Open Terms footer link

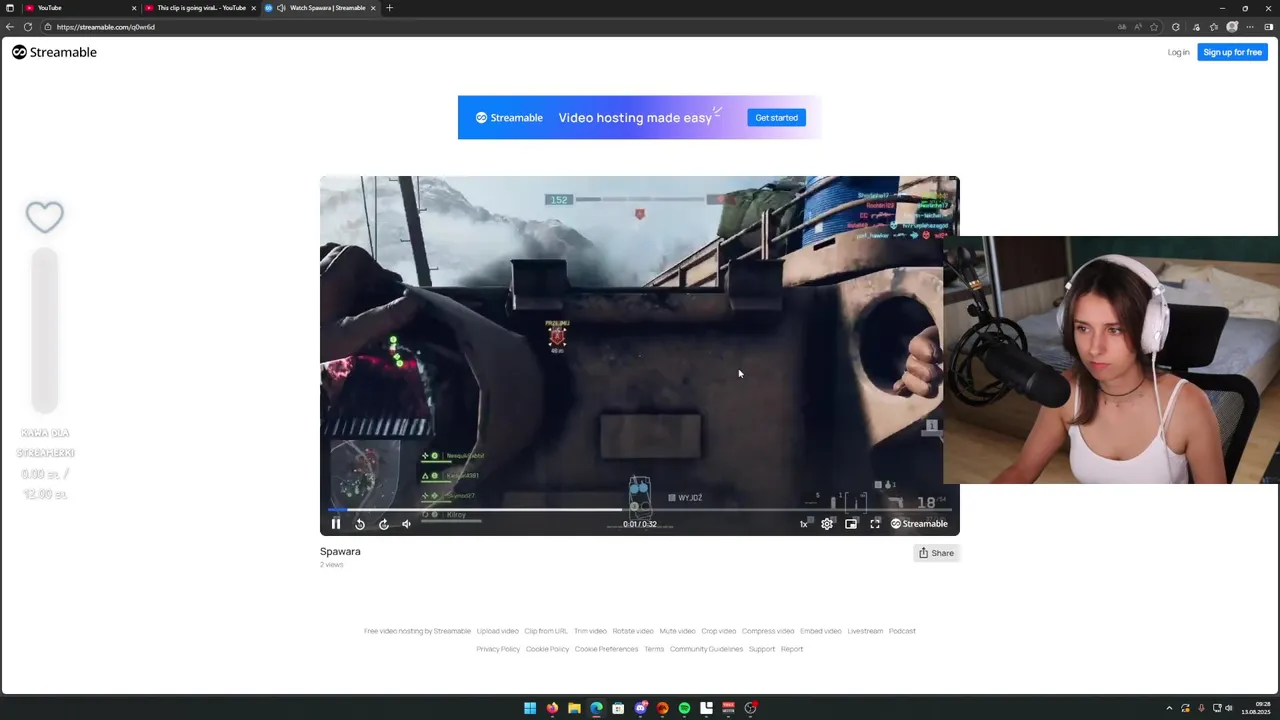coord(654,649)
